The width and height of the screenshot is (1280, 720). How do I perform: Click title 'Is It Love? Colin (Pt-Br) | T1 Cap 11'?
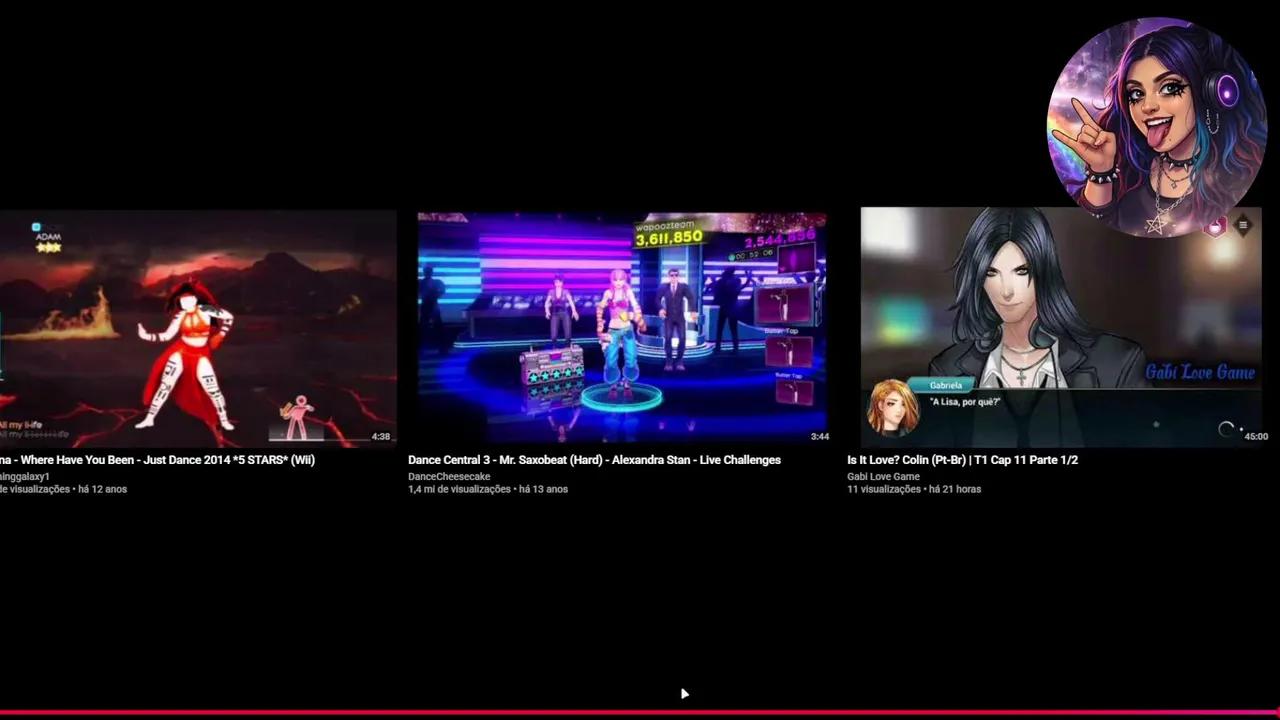(962, 460)
